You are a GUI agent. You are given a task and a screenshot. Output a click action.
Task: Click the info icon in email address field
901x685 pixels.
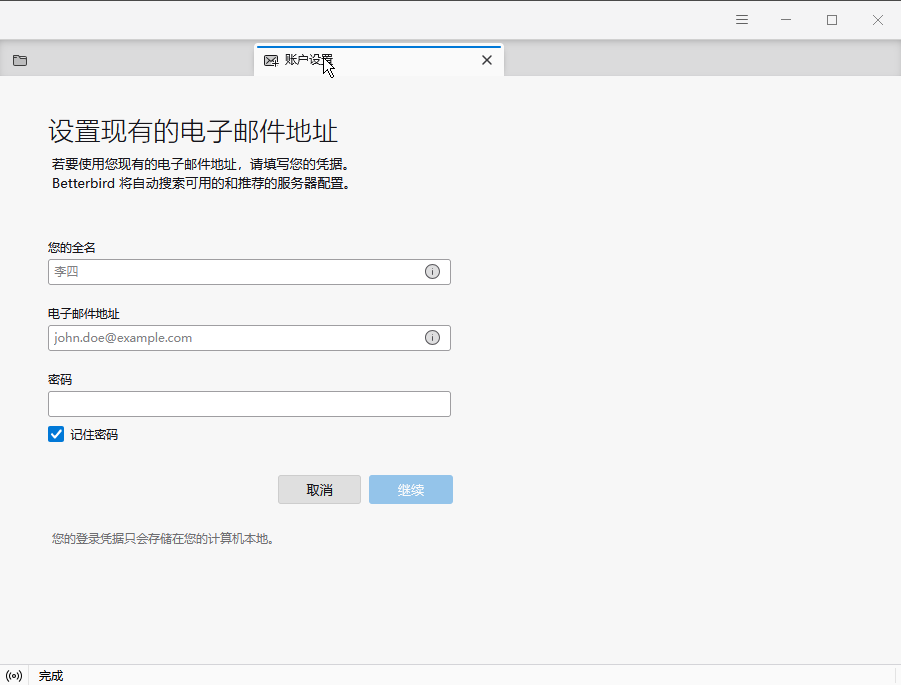[432, 338]
